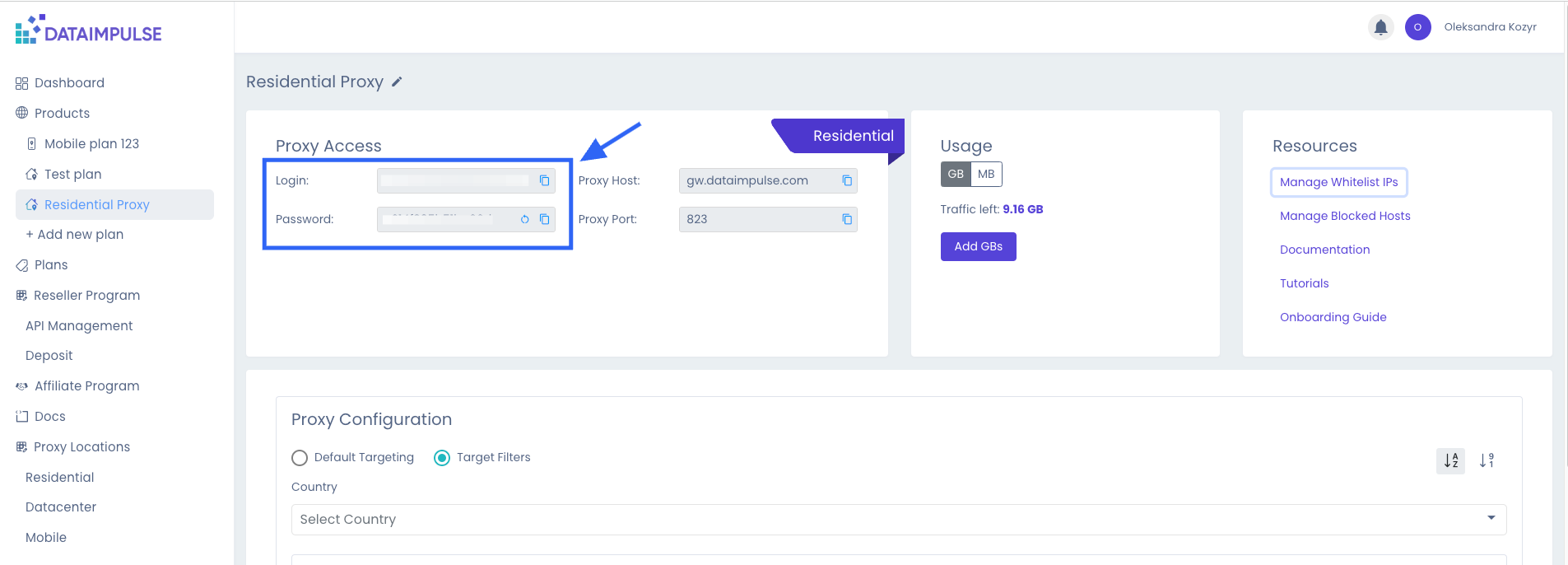
Task: Open Manage Whitelist IPs link
Action: coord(1338,182)
